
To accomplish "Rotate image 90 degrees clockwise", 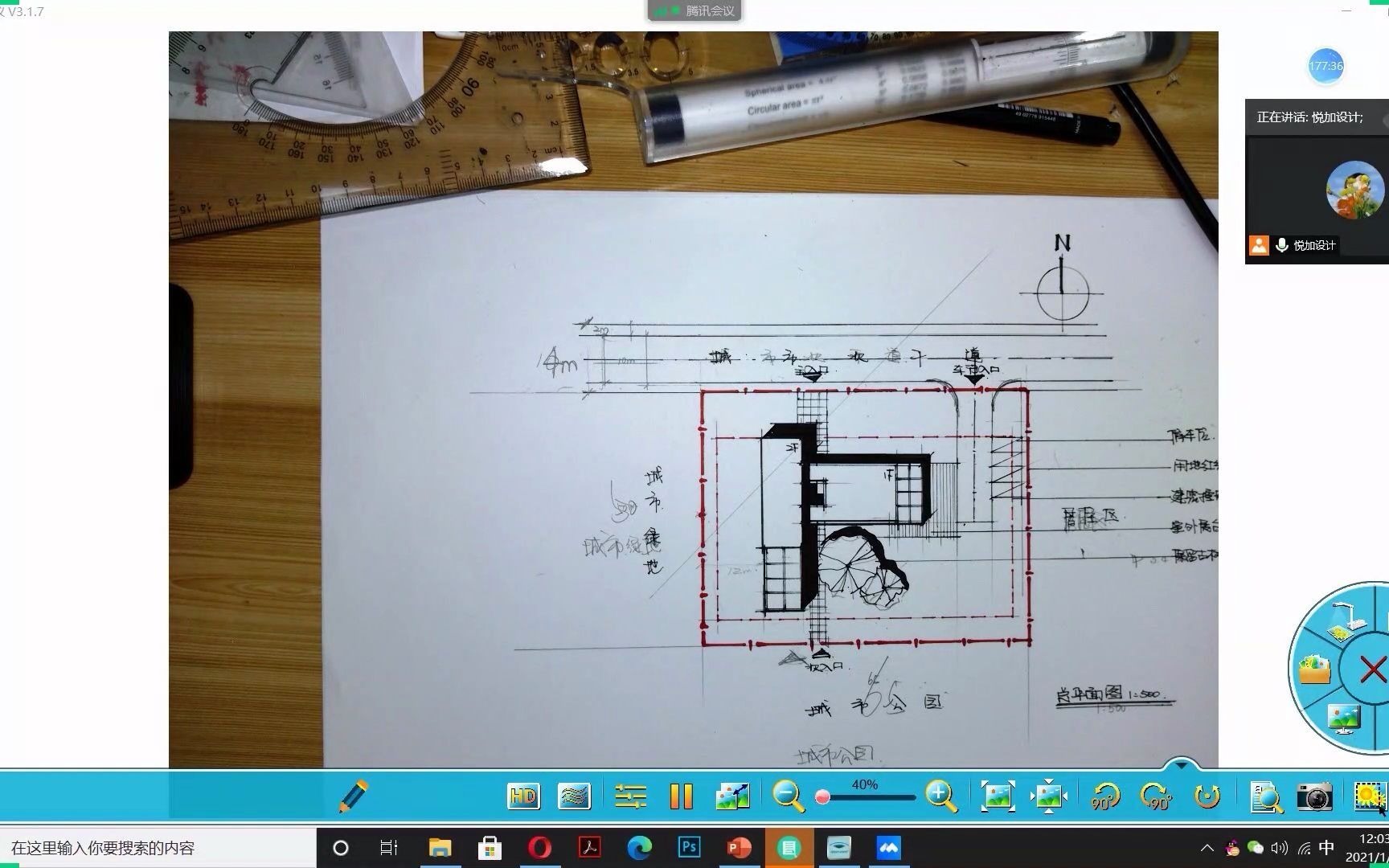I will point(1156,796).
